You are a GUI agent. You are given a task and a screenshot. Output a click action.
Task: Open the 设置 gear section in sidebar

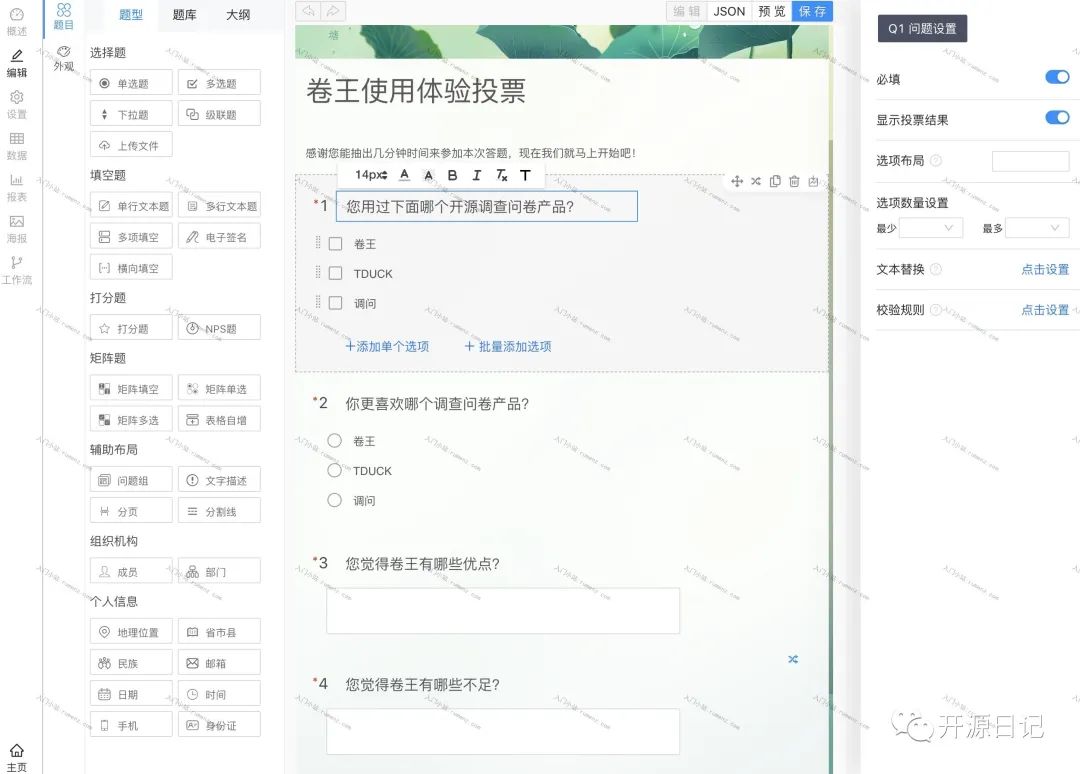point(17,105)
